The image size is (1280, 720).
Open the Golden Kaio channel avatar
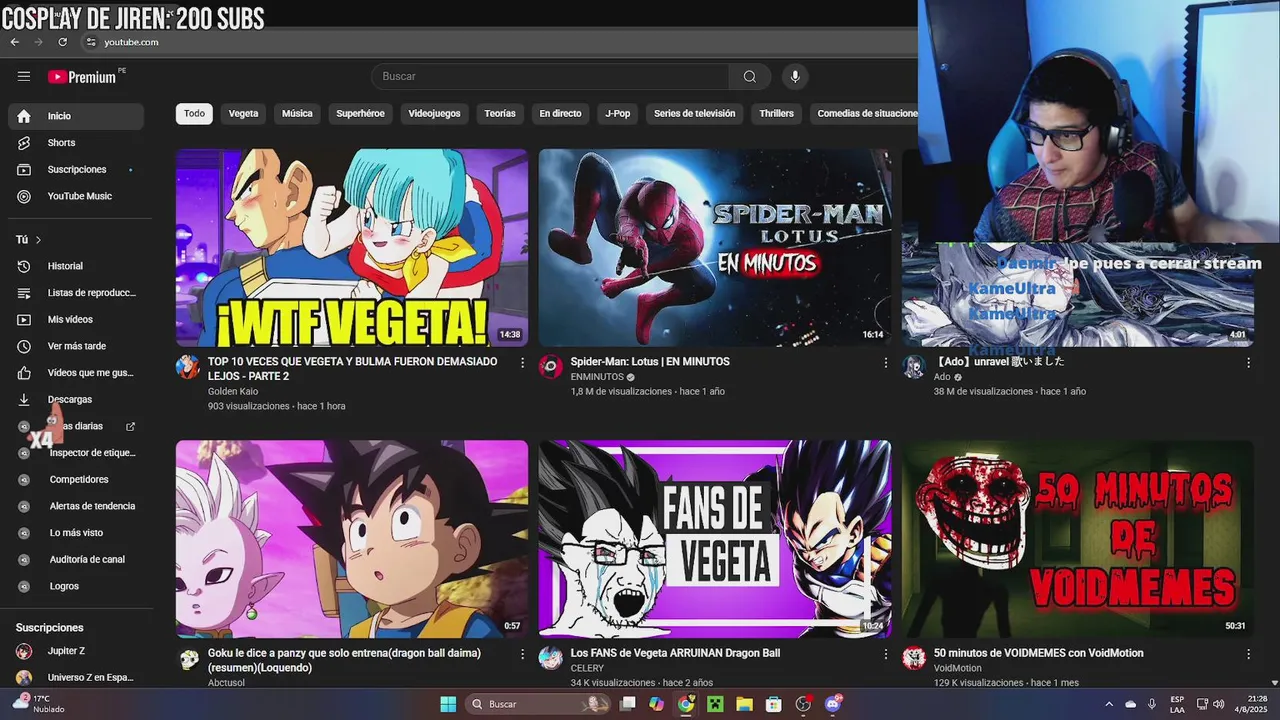[x=188, y=366]
